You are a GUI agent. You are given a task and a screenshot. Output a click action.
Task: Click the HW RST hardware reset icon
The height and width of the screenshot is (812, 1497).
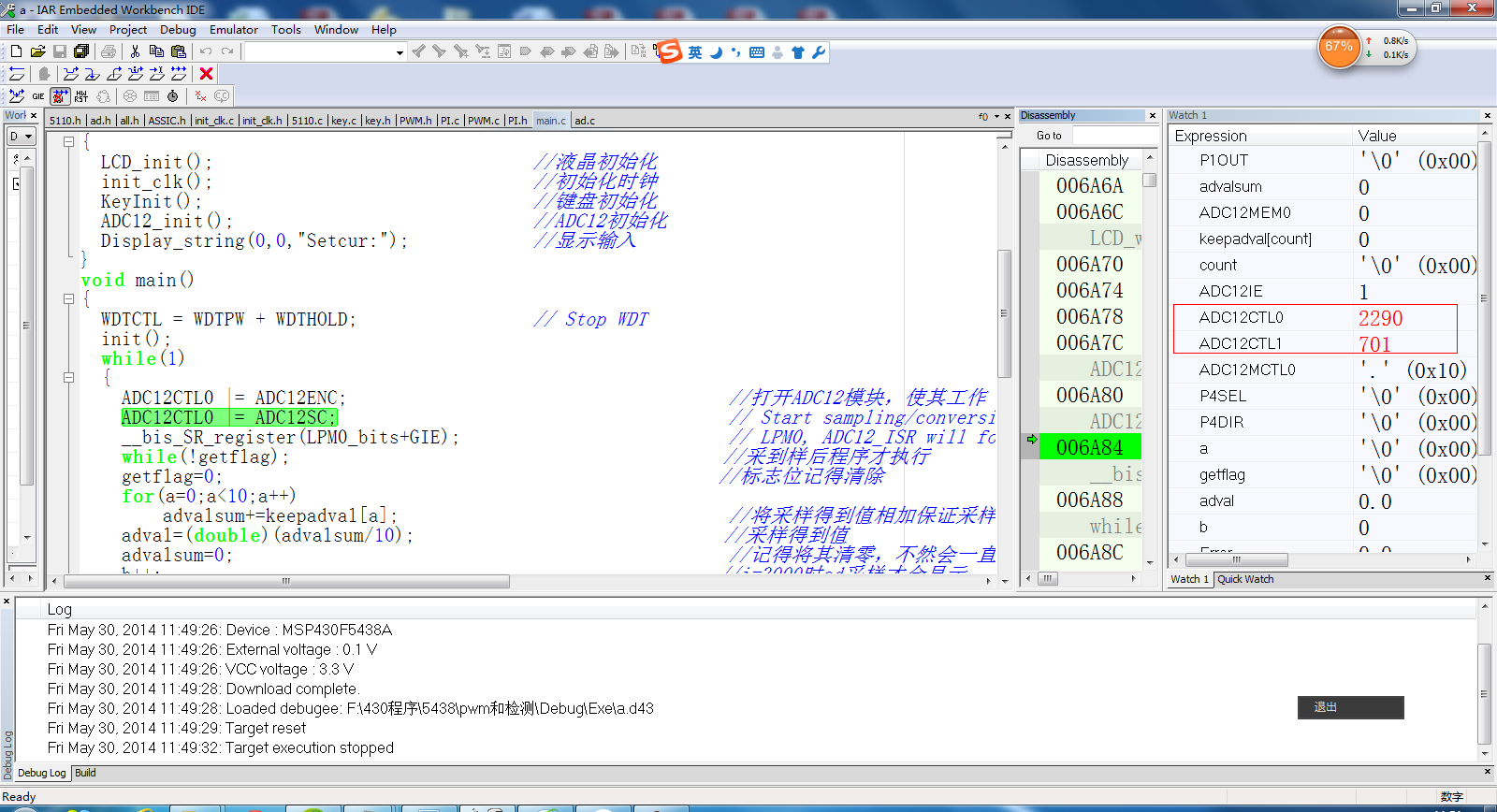pos(81,96)
